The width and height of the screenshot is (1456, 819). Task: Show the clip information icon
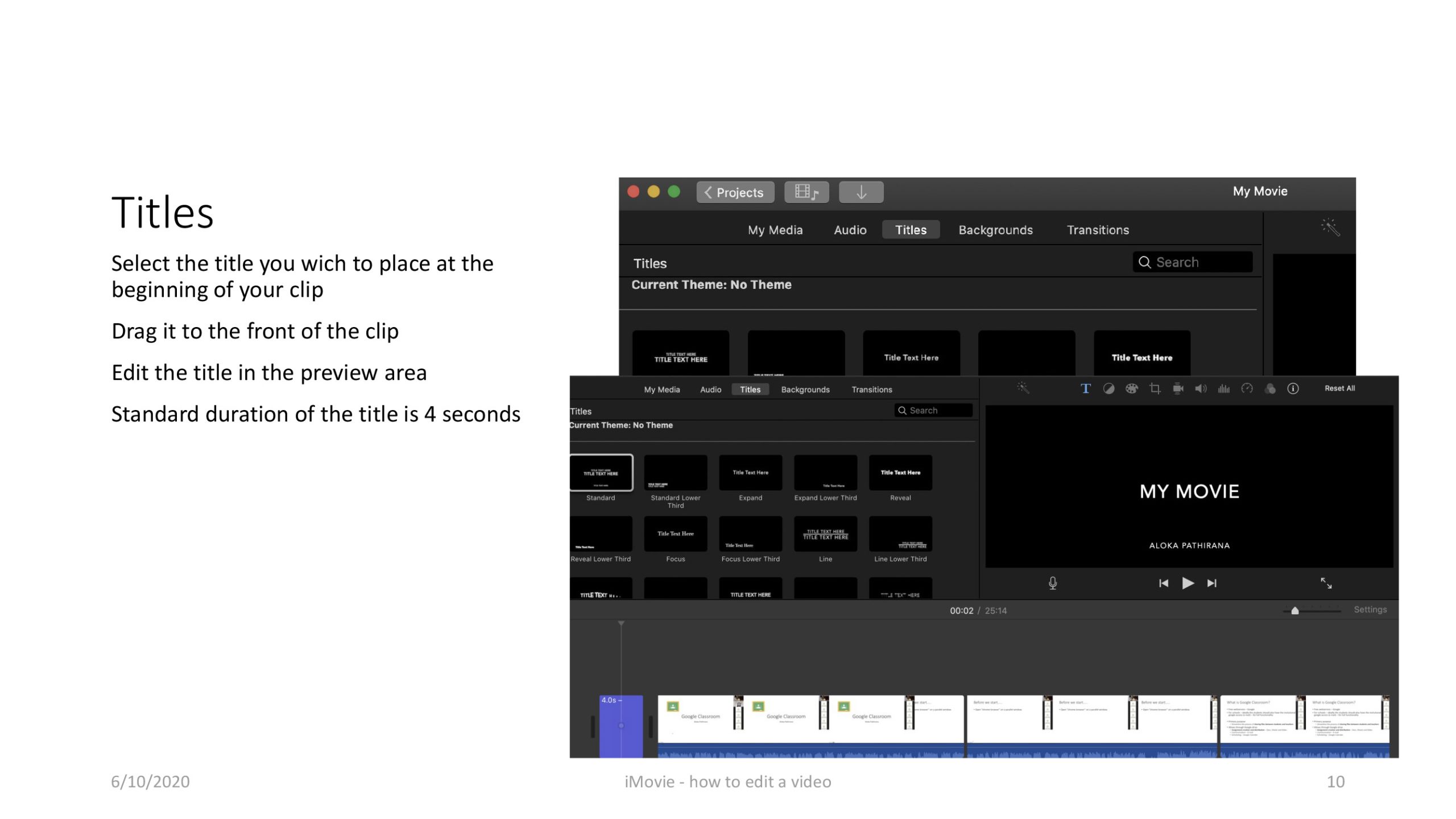(1293, 388)
